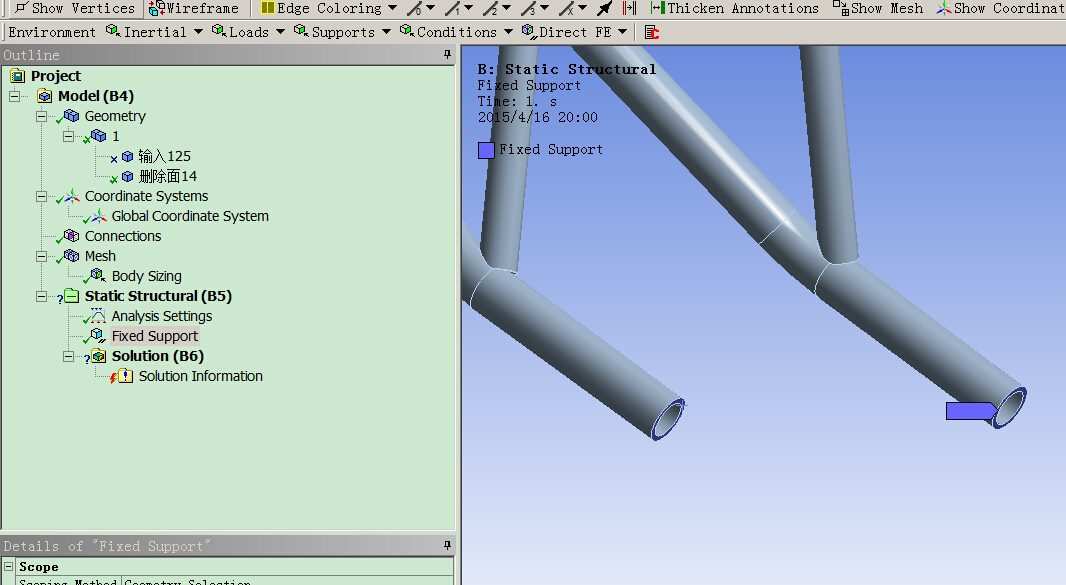Collapse the Model (B4) node
Image resolution: width=1066 pixels, height=585 pixels.
pos(14,96)
